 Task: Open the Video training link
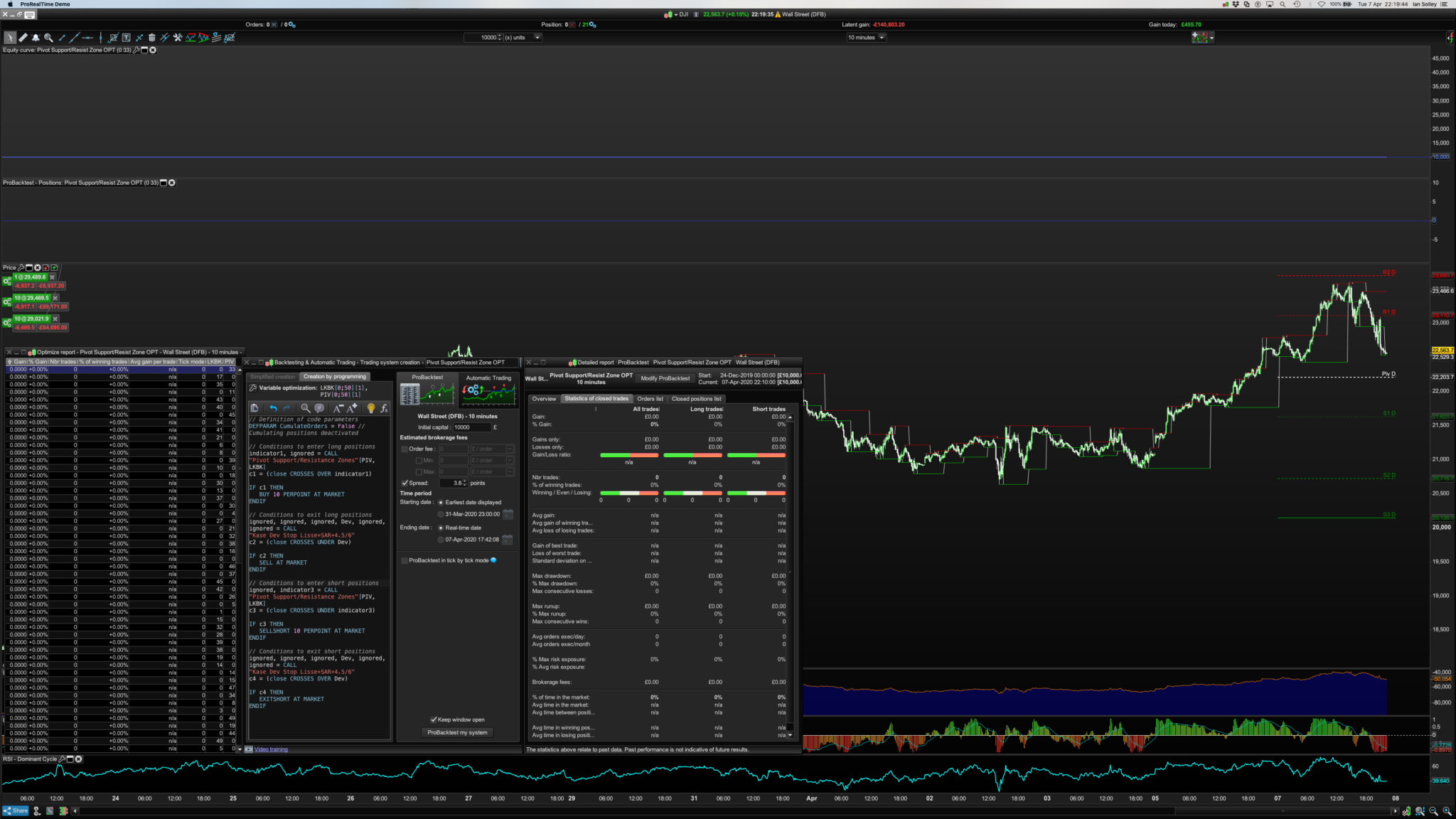271,749
